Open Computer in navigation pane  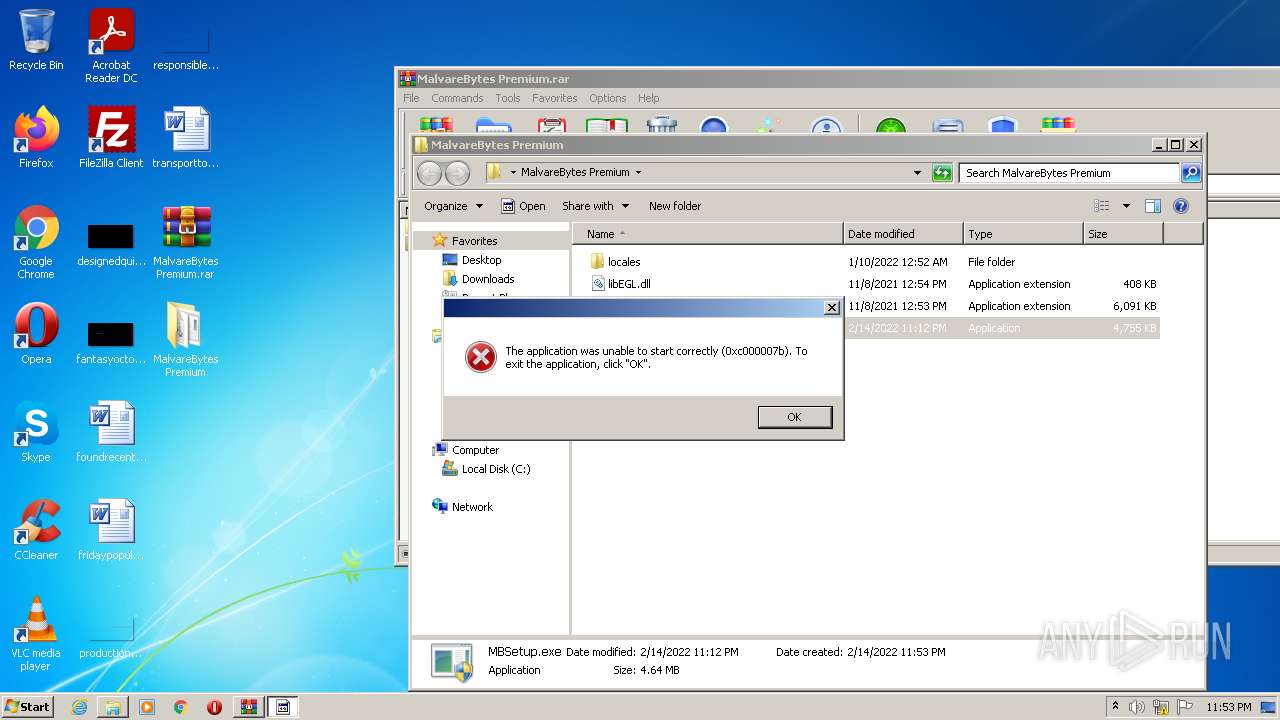click(x=474, y=450)
